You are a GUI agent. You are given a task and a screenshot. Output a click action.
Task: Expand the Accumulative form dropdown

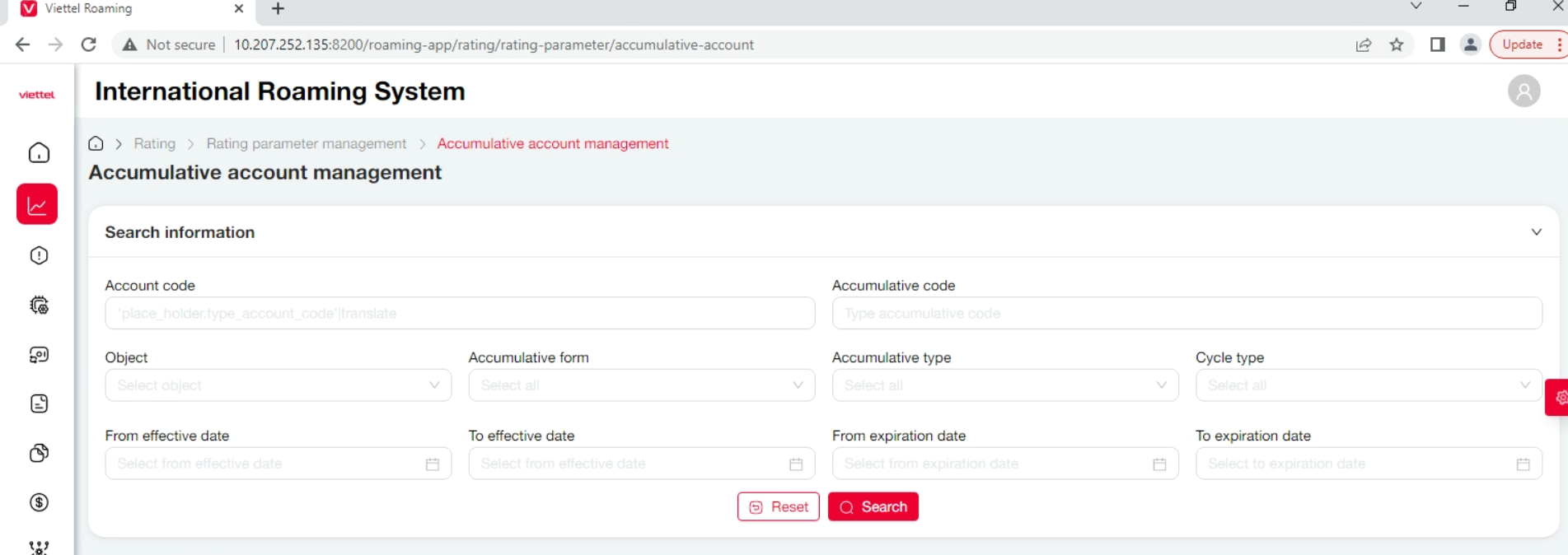point(641,385)
